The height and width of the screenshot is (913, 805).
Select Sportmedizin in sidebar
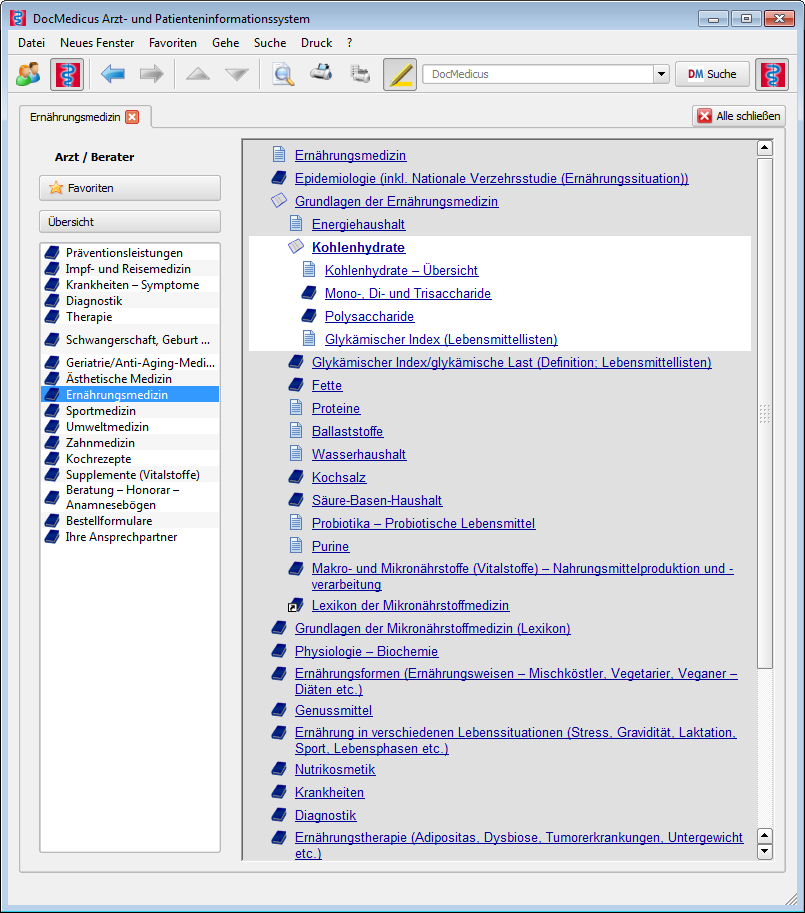click(x=130, y=411)
